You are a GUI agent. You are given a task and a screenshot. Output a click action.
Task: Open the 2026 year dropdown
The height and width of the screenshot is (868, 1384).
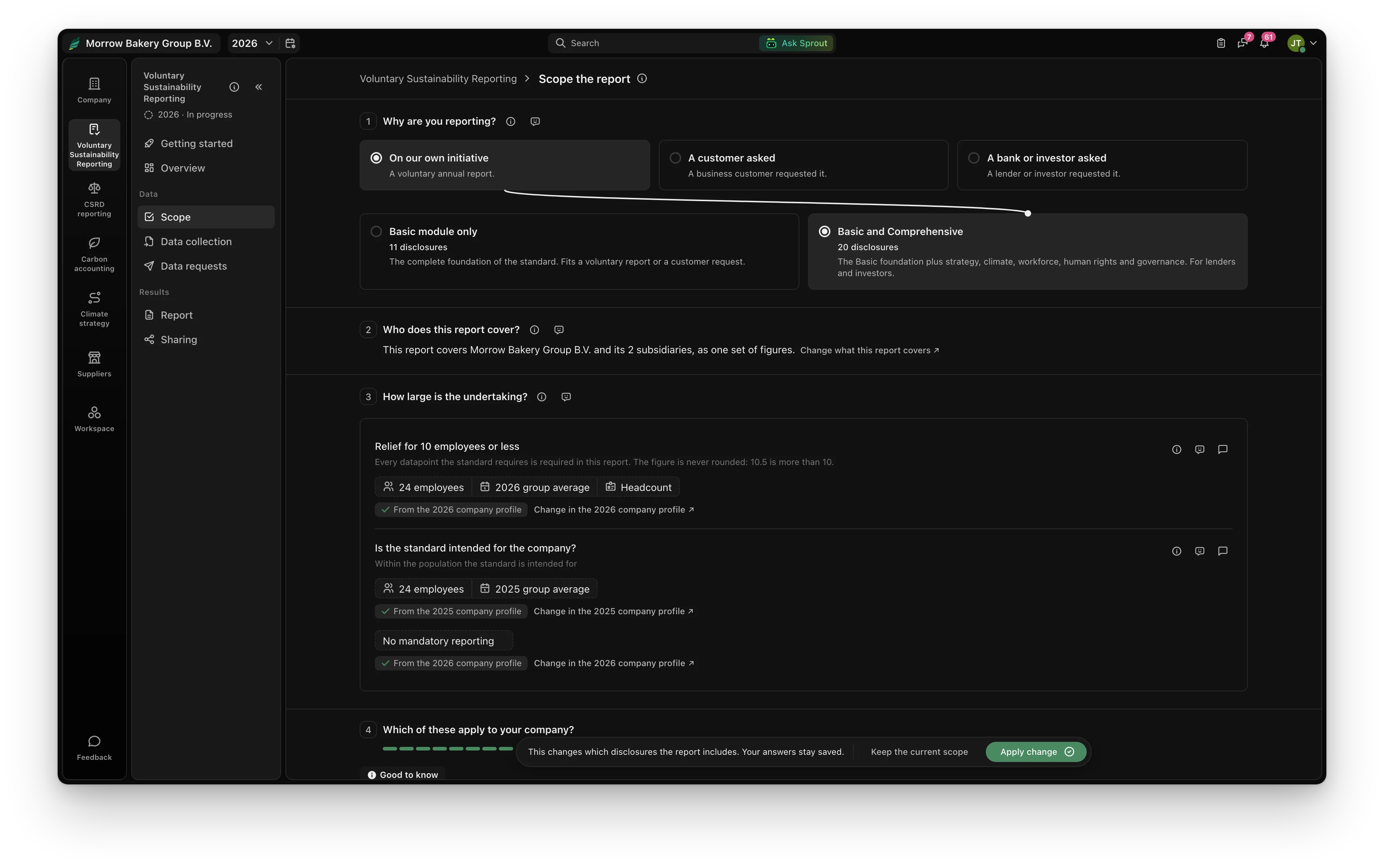point(252,43)
